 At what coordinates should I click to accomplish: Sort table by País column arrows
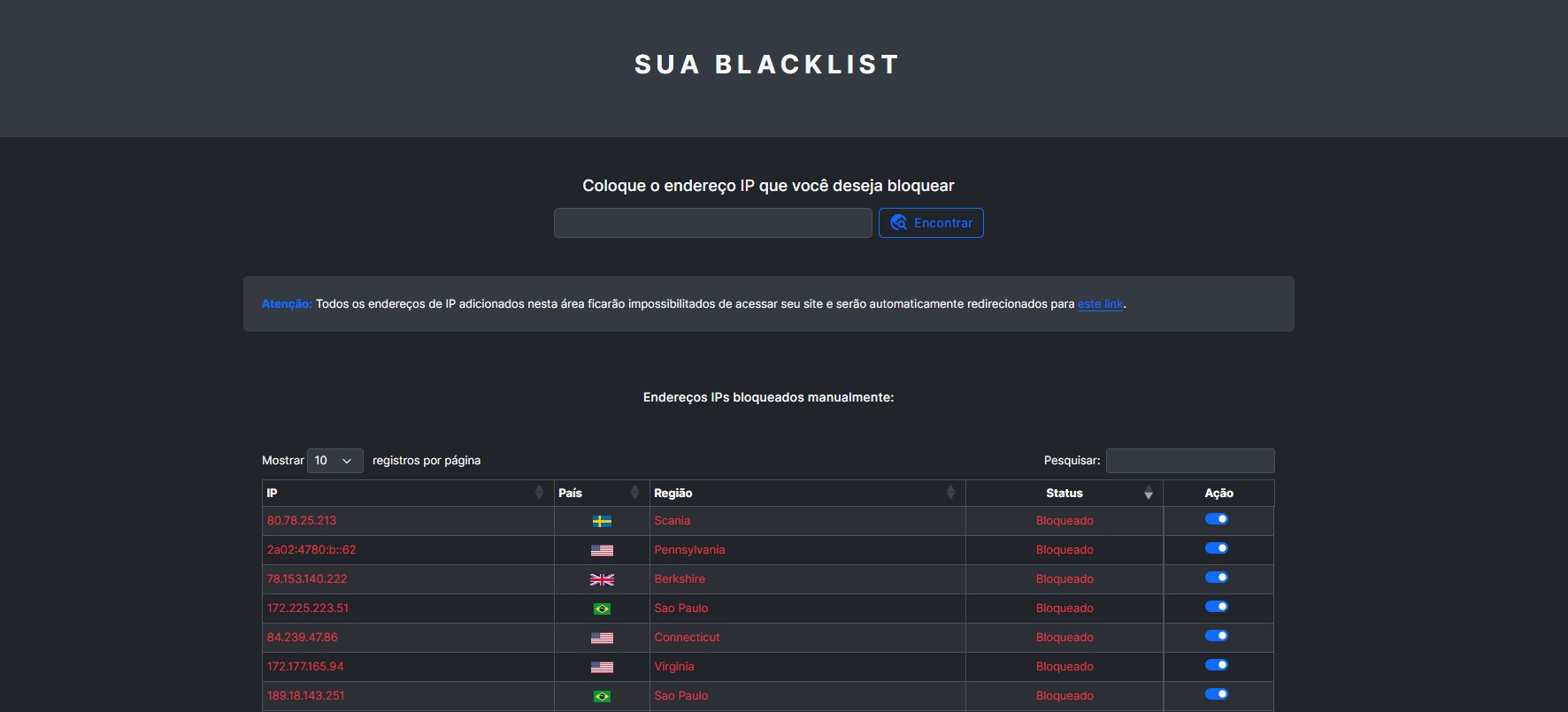coord(634,493)
